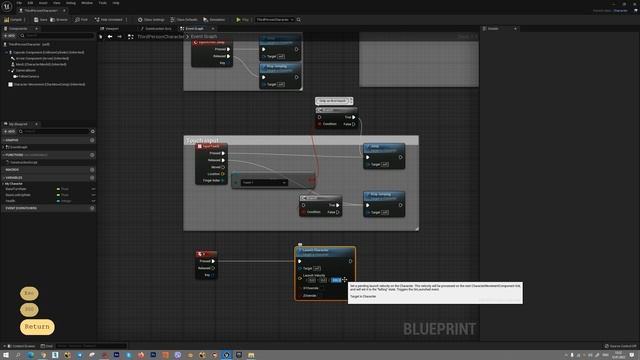Open compile options menu beside Compile

point(25,20)
